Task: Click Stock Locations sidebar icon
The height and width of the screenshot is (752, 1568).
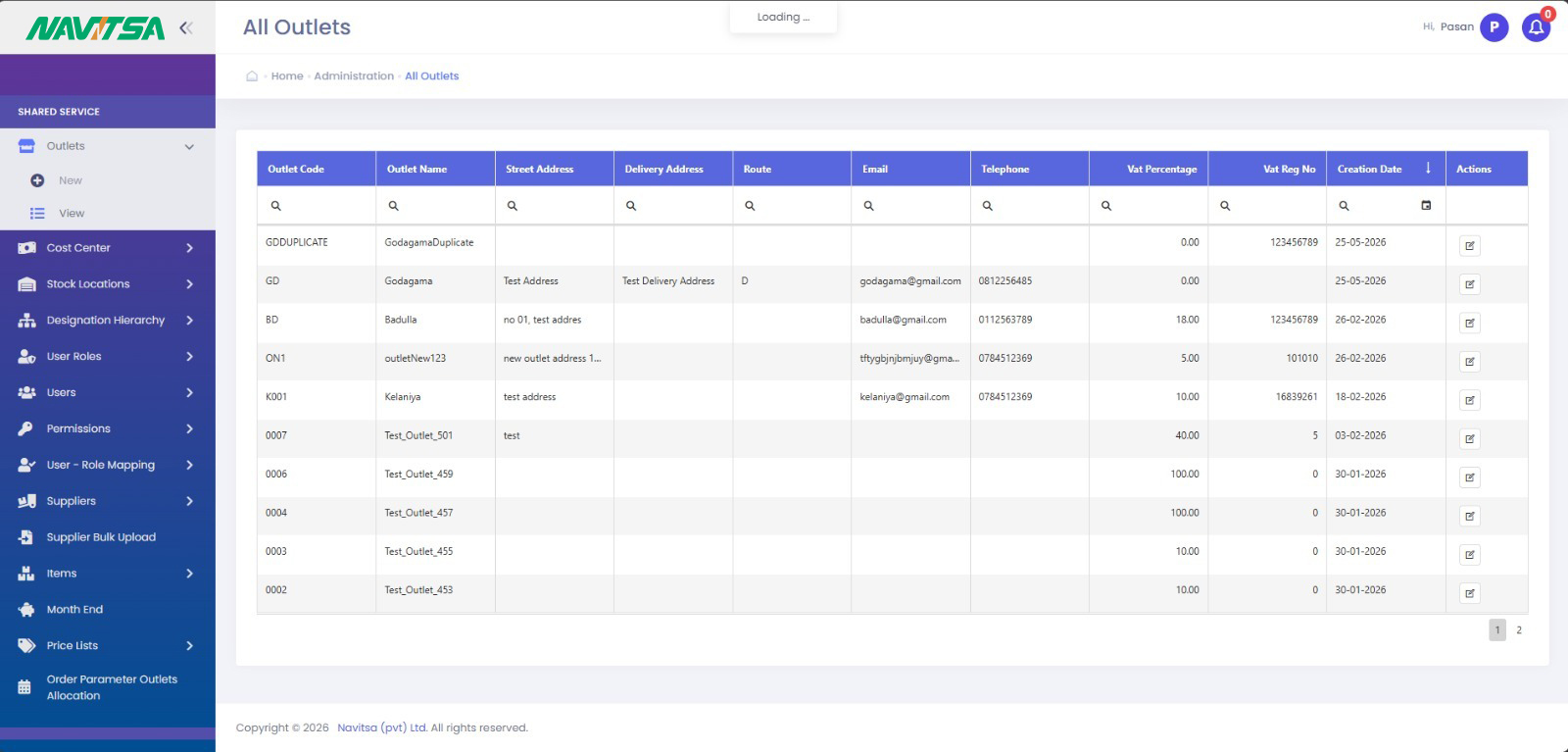Action: [x=26, y=284]
